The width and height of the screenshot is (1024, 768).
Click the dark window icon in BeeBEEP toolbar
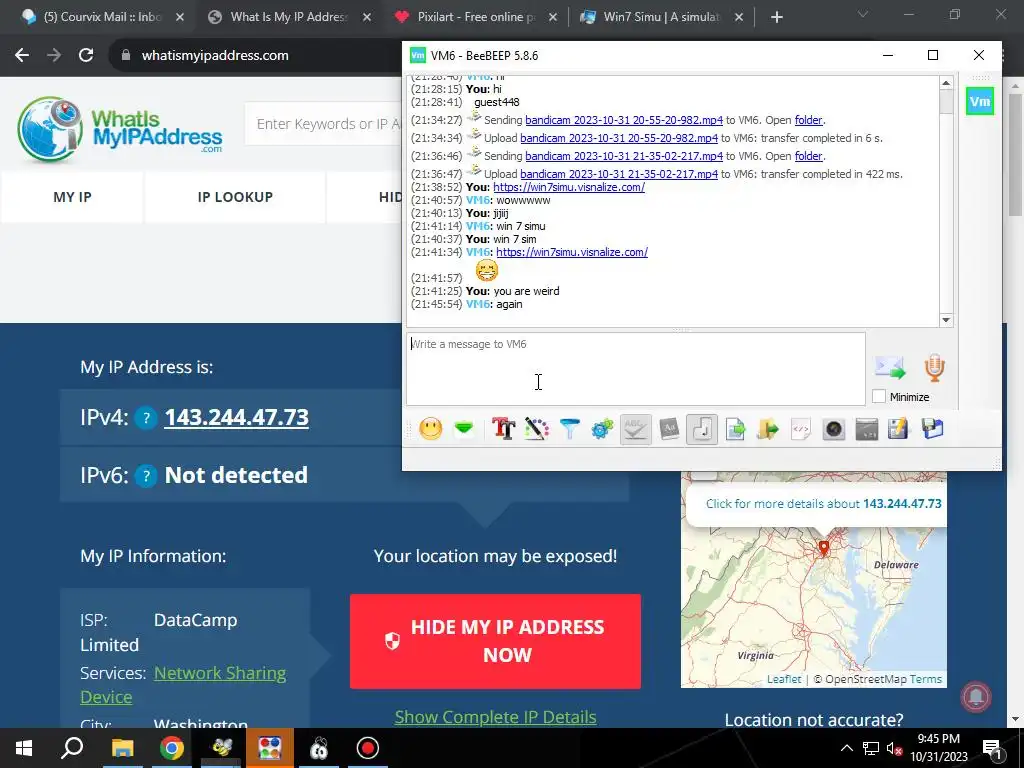coord(867,429)
